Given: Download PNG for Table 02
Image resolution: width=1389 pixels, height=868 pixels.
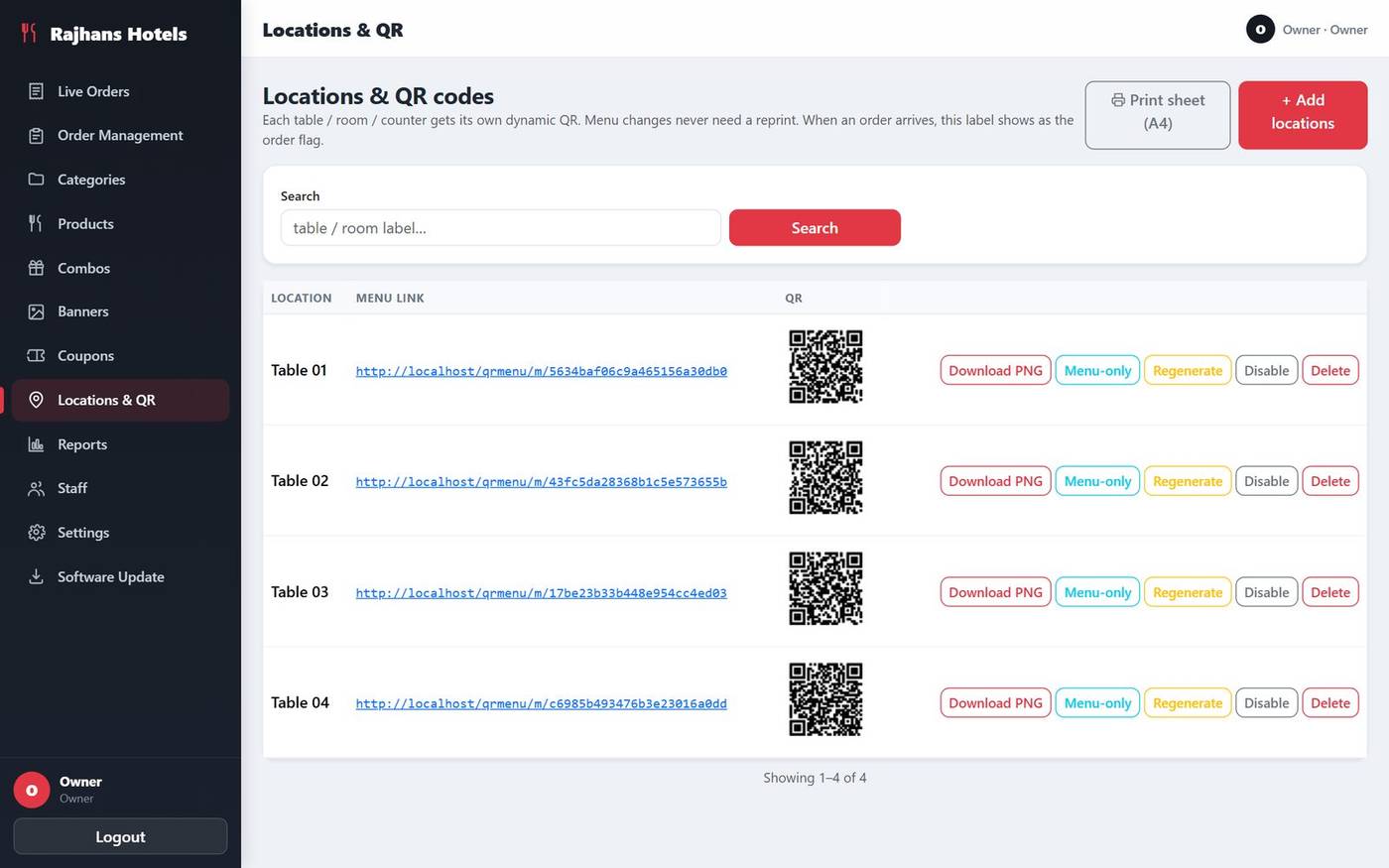Looking at the screenshot, I should 995,481.
